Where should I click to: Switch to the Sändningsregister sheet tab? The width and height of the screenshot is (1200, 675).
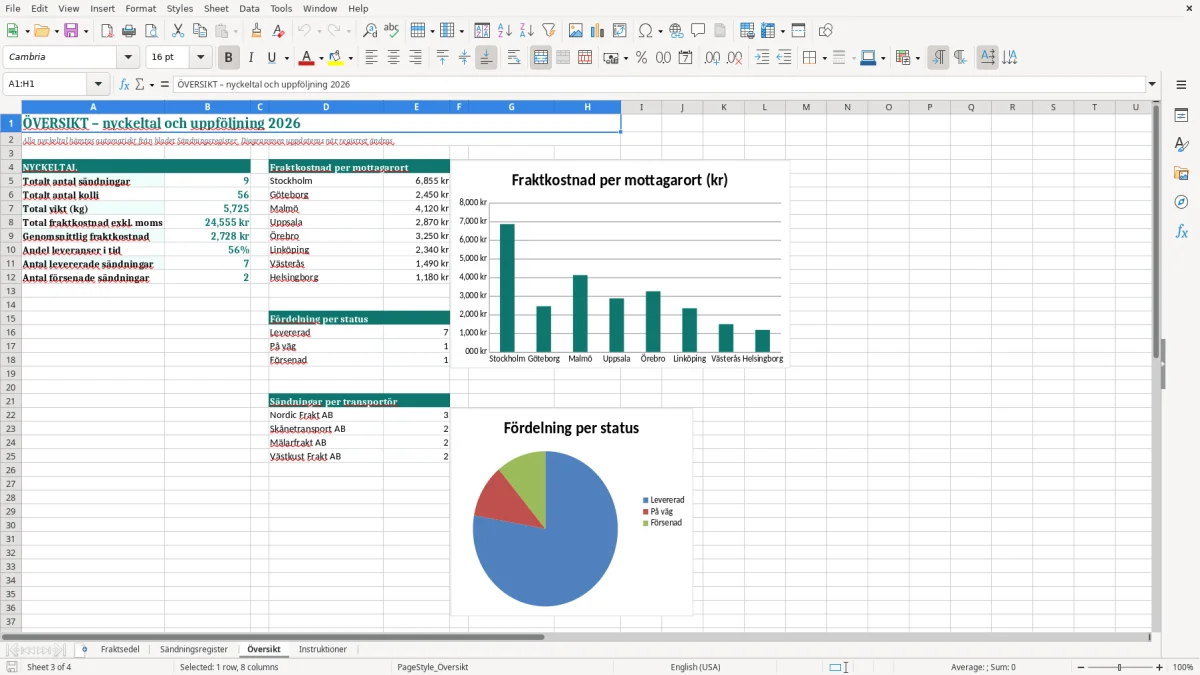194,649
